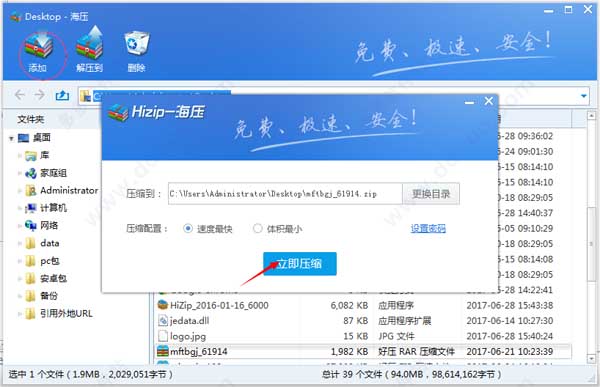Expand the 计算机 tree node
Viewport: 600px width, 387px height.
[x=20, y=208]
